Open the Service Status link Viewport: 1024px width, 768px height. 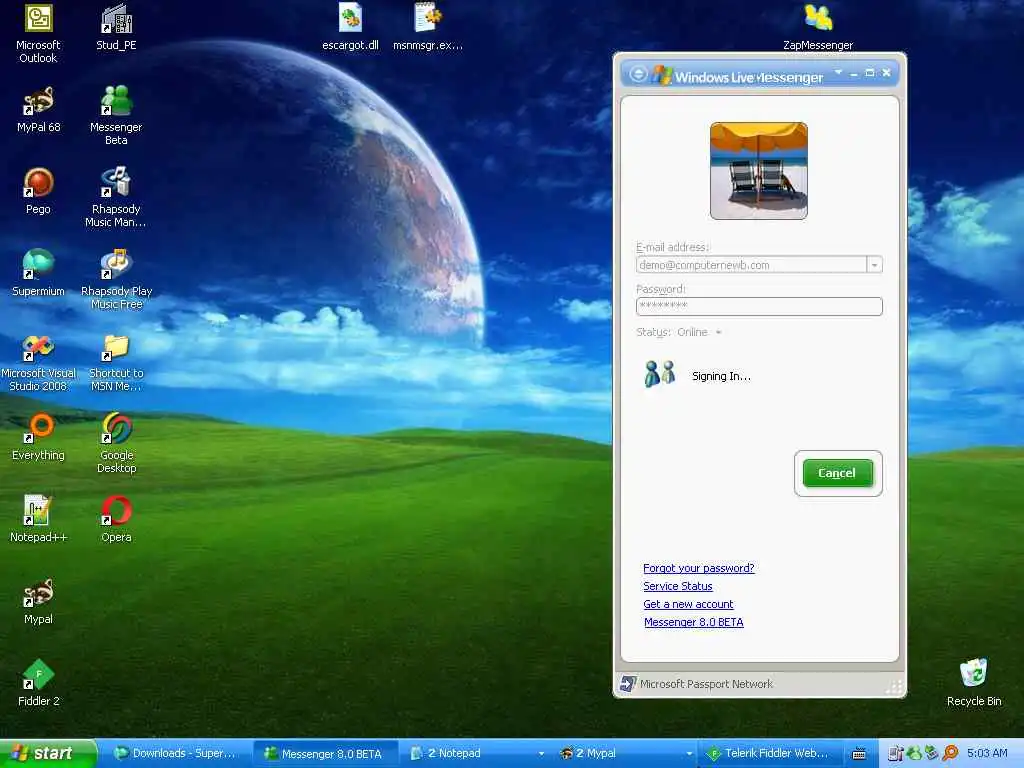point(678,586)
